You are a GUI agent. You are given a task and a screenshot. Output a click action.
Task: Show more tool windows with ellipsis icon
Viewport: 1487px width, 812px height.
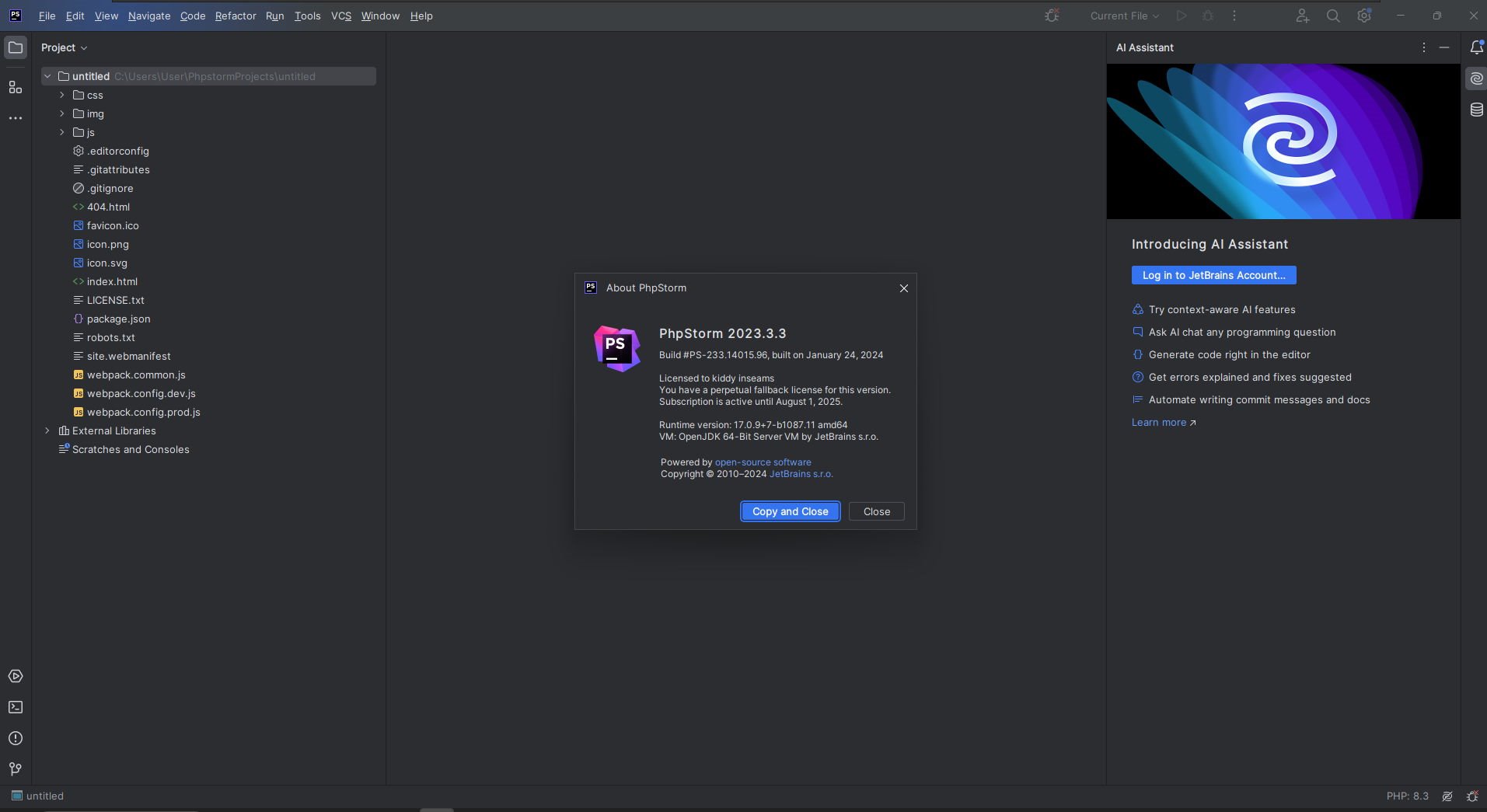click(x=16, y=118)
